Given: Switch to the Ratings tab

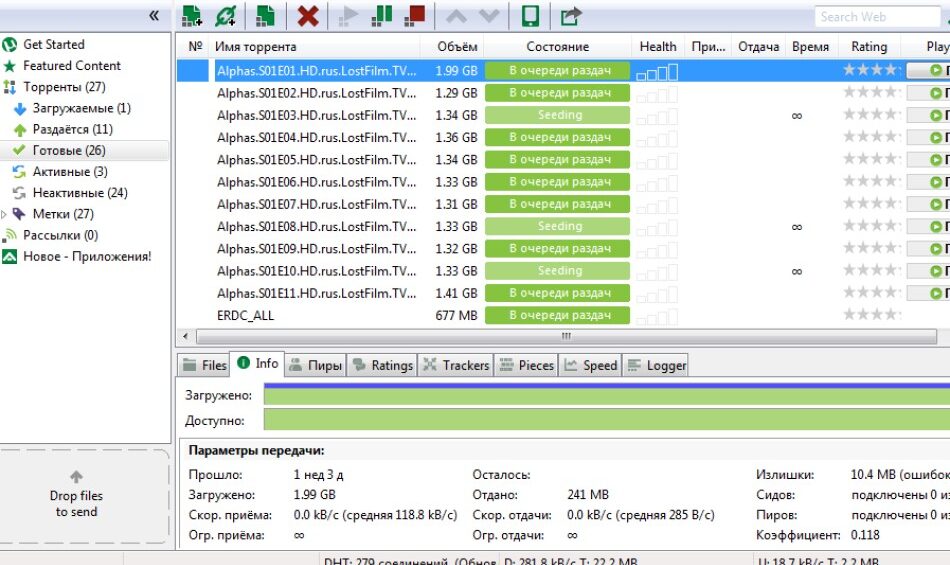Looking at the screenshot, I should pos(382,365).
